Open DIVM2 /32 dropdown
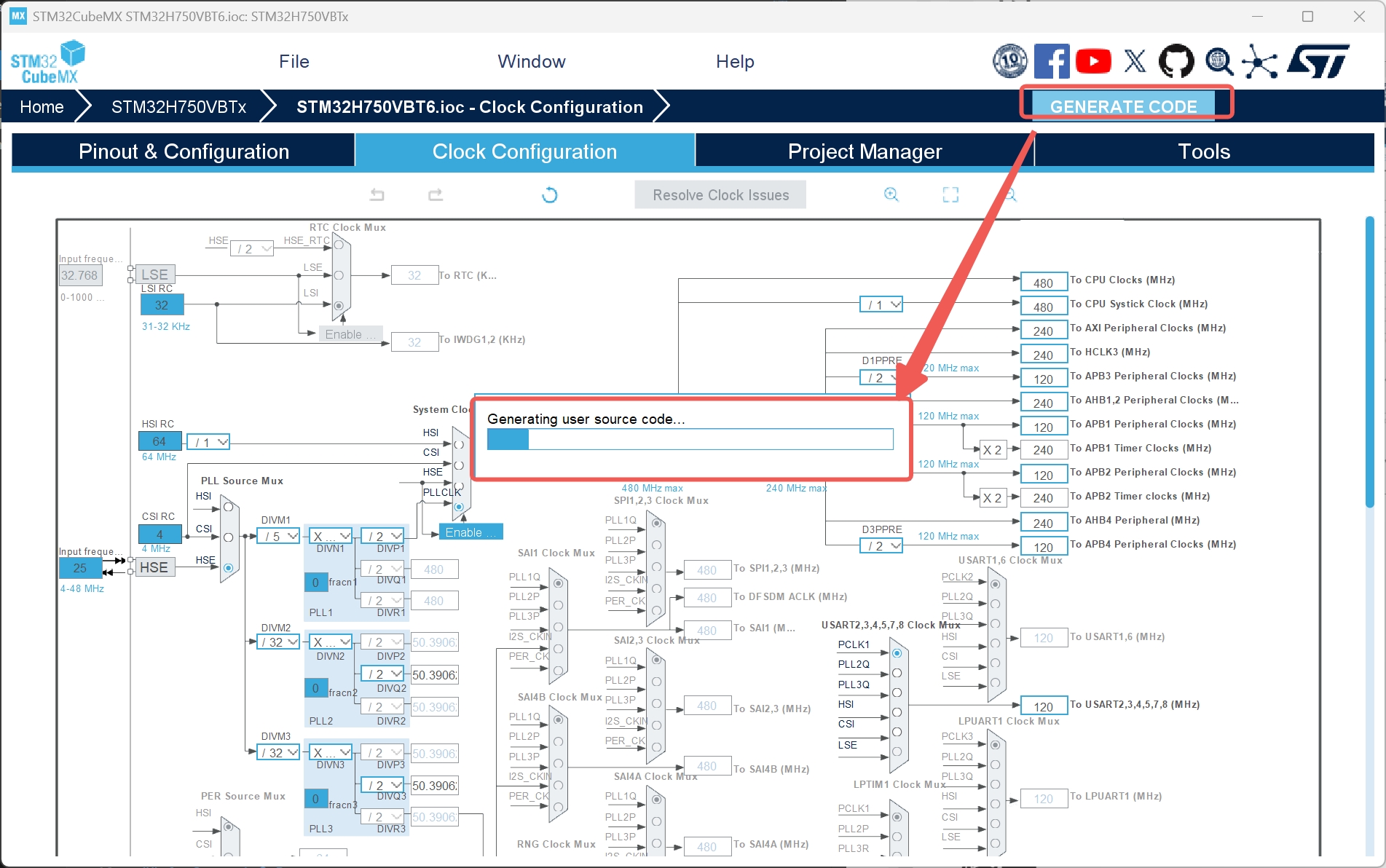The image size is (1386, 868). coord(278,642)
